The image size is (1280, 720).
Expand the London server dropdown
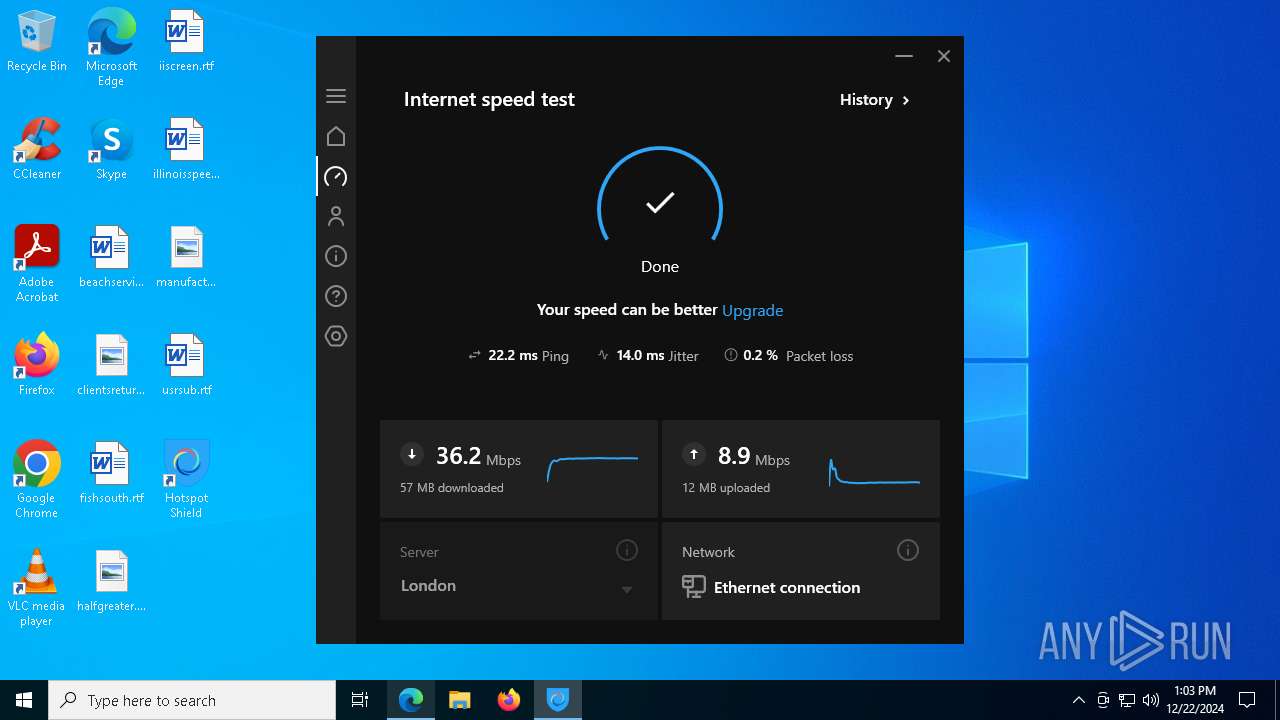(x=627, y=589)
